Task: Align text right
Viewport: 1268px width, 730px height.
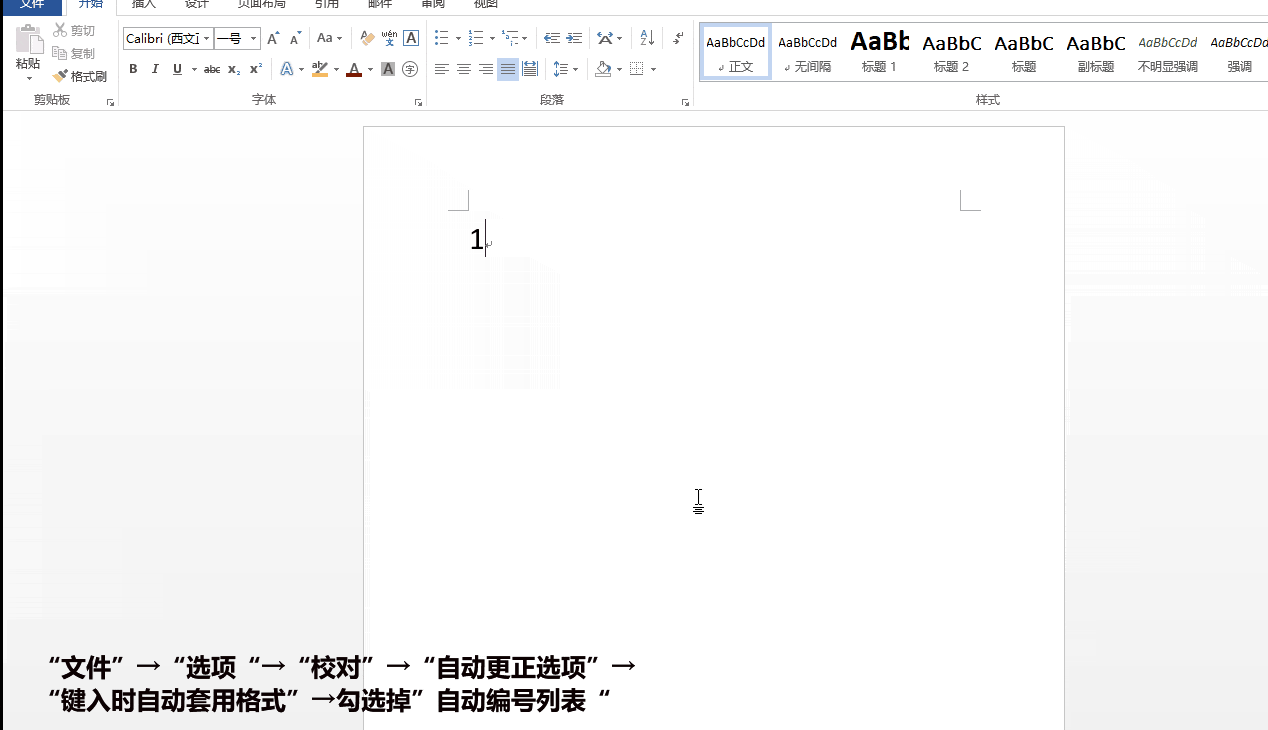Action: tap(486, 69)
